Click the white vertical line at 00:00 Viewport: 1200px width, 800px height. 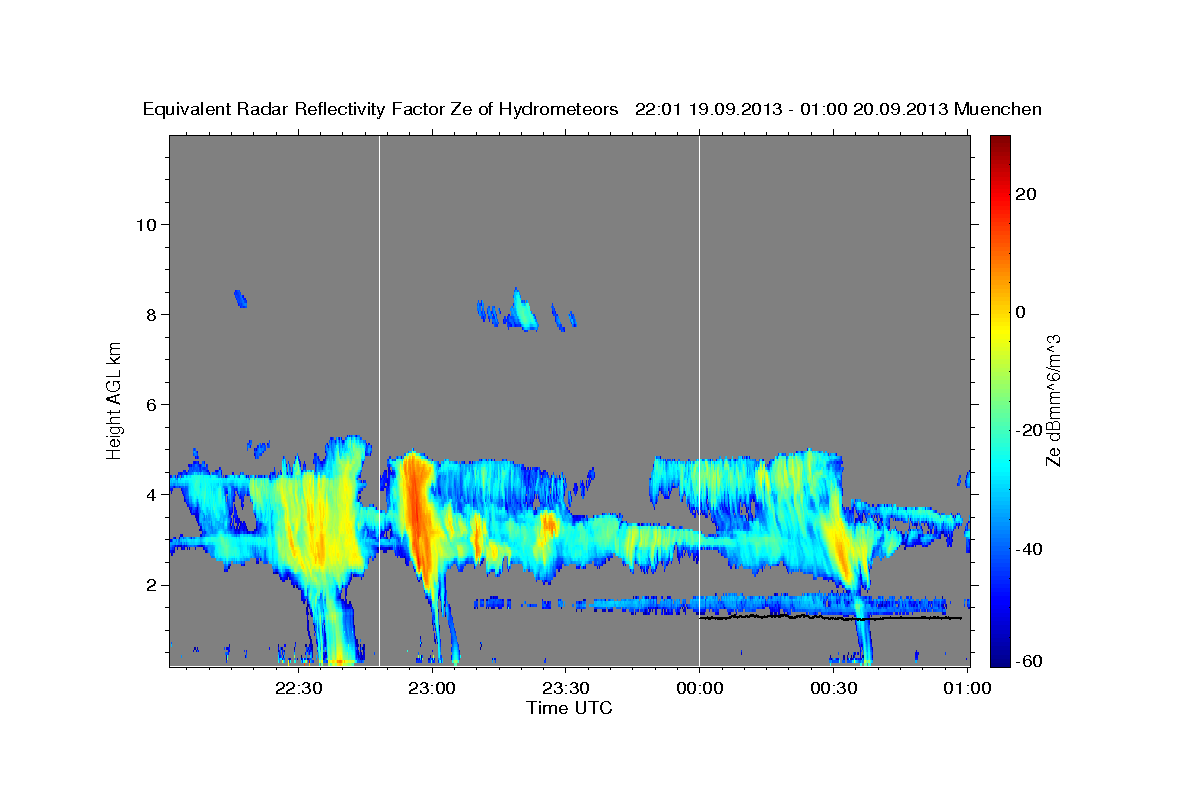(699, 400)
